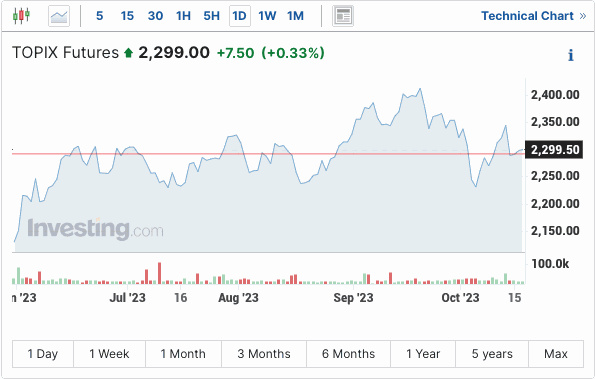Switch to candlestick chart view

(x=21, y=16)
